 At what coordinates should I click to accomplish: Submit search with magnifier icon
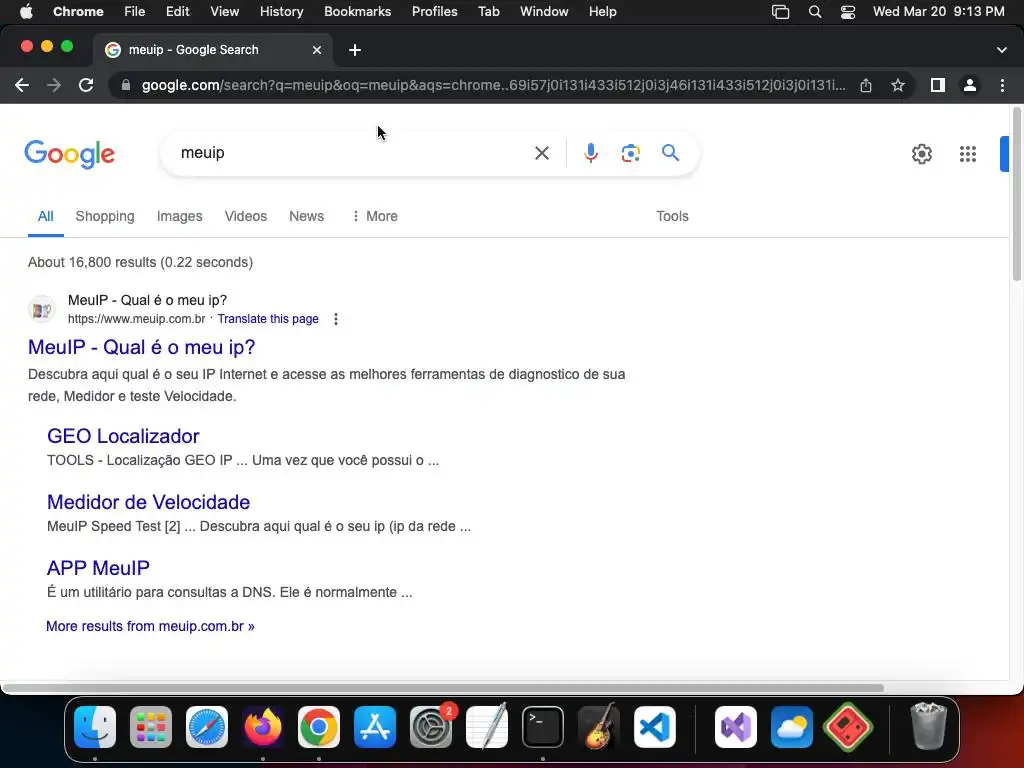tap(670, 153)
